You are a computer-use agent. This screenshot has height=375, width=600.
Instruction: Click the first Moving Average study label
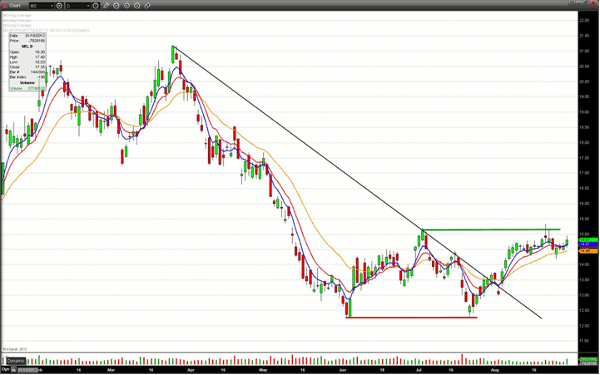click(17, 15)
